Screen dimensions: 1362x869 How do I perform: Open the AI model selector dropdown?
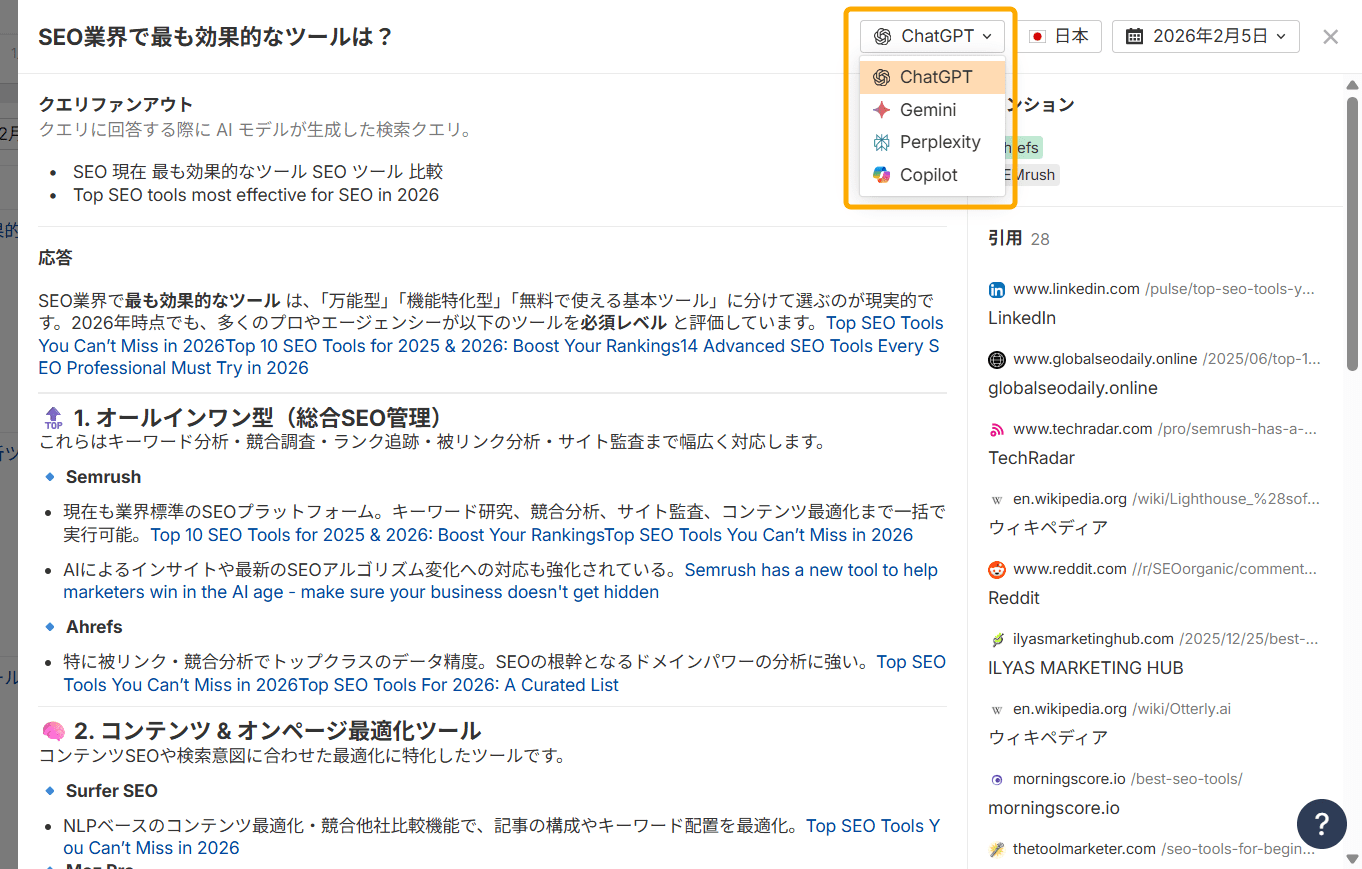(932, 36)
